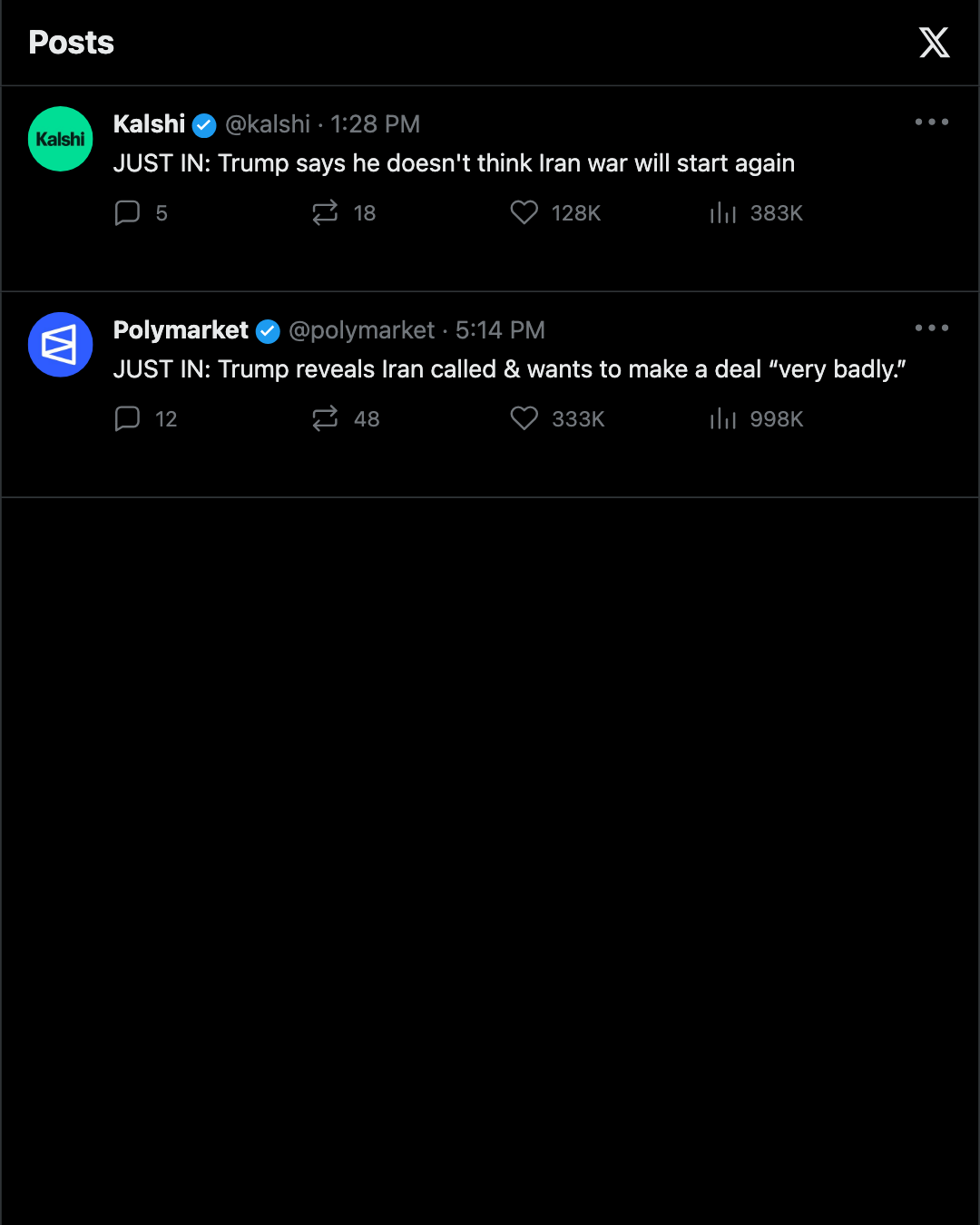The height and width of the screenshot is (1225, 980).
Task: Open the @kalshi handle link
Action: pyautogui.click(x=268, y=124)
